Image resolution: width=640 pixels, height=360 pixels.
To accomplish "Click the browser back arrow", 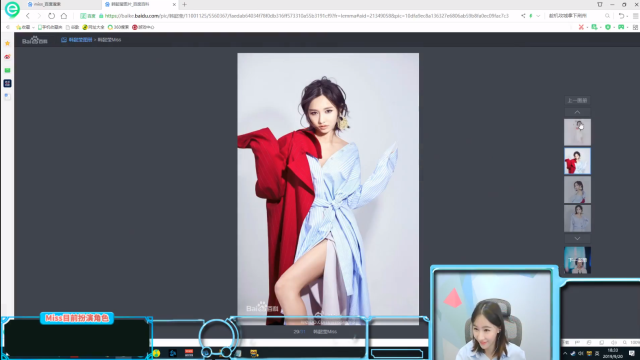I will 28,16.
